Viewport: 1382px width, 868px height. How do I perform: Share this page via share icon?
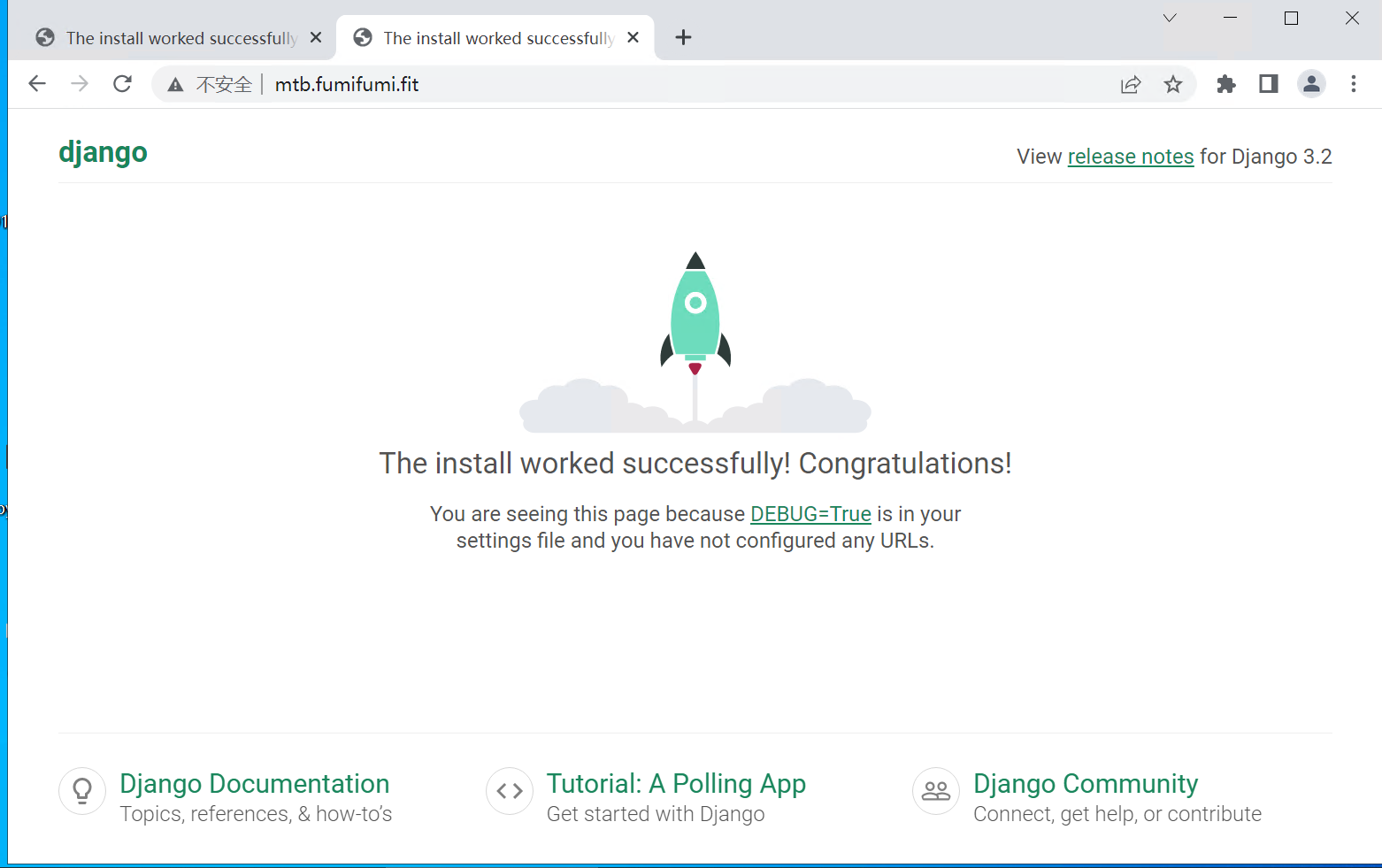(1131, 85)
